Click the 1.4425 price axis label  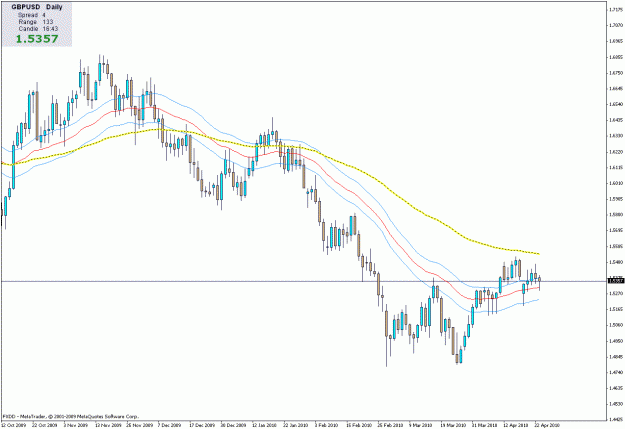616,419
